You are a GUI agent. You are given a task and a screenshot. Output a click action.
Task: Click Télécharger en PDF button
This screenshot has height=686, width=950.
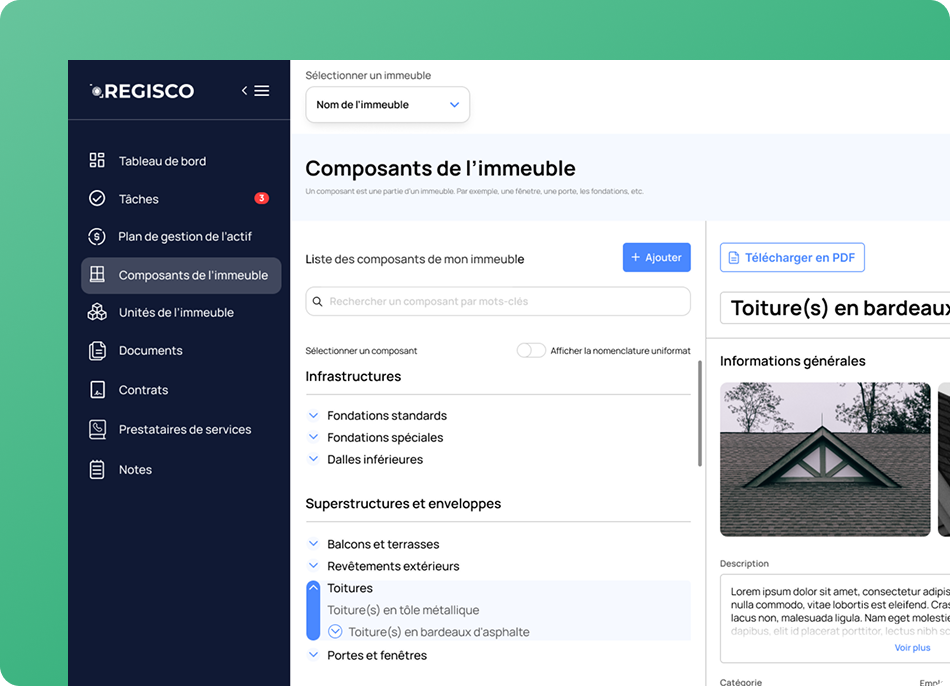coord(792,258)
